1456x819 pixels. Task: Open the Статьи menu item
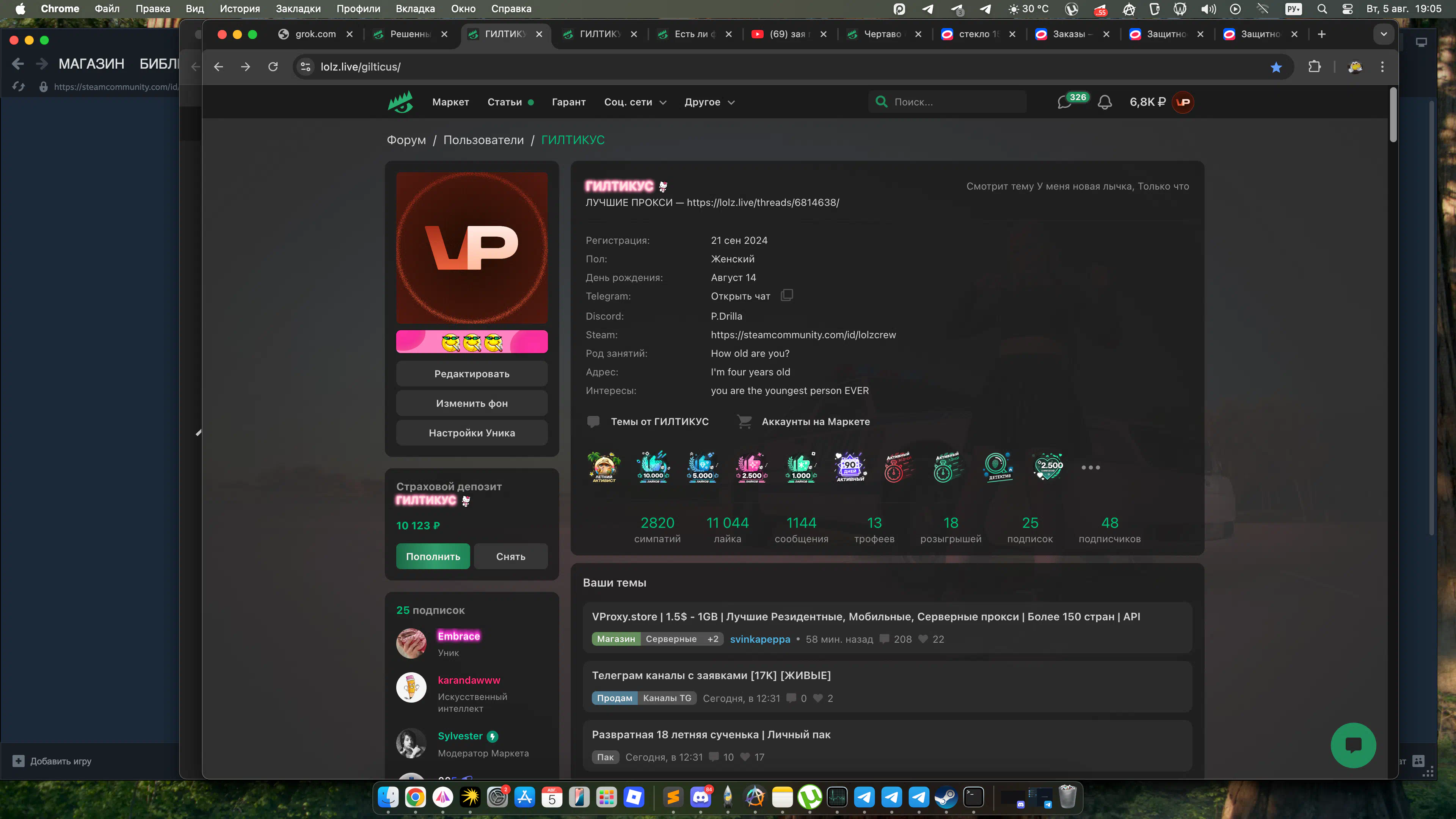(x=505, y=102)
